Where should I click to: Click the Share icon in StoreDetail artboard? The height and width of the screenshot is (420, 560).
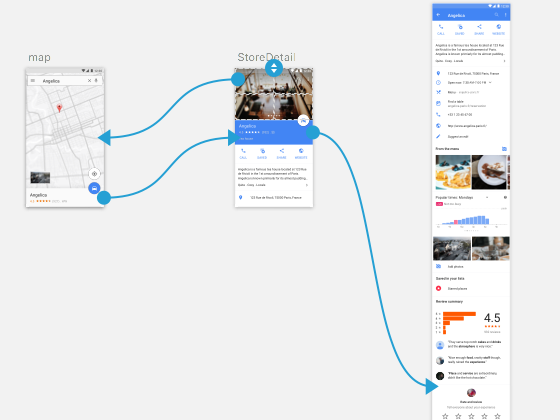pyautogui.click(x=281, y=153)
